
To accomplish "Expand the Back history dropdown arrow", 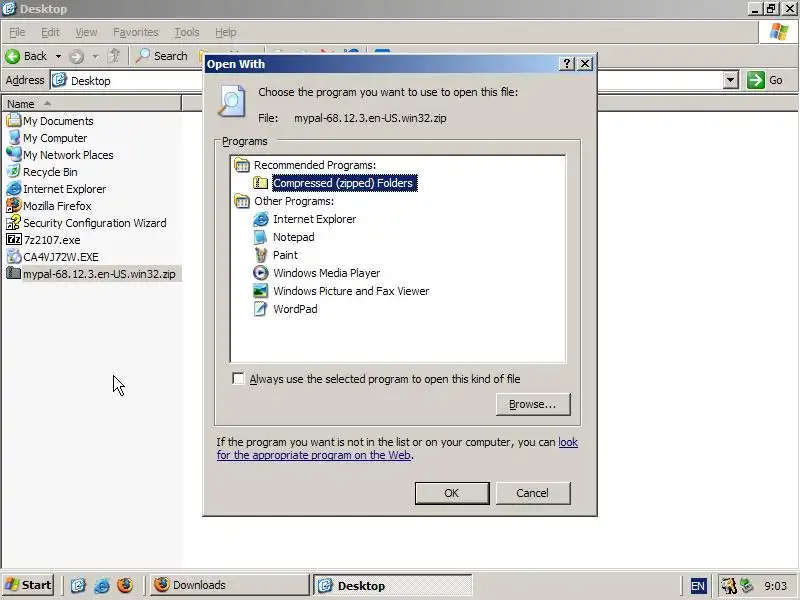I will [x=58, y=56].
